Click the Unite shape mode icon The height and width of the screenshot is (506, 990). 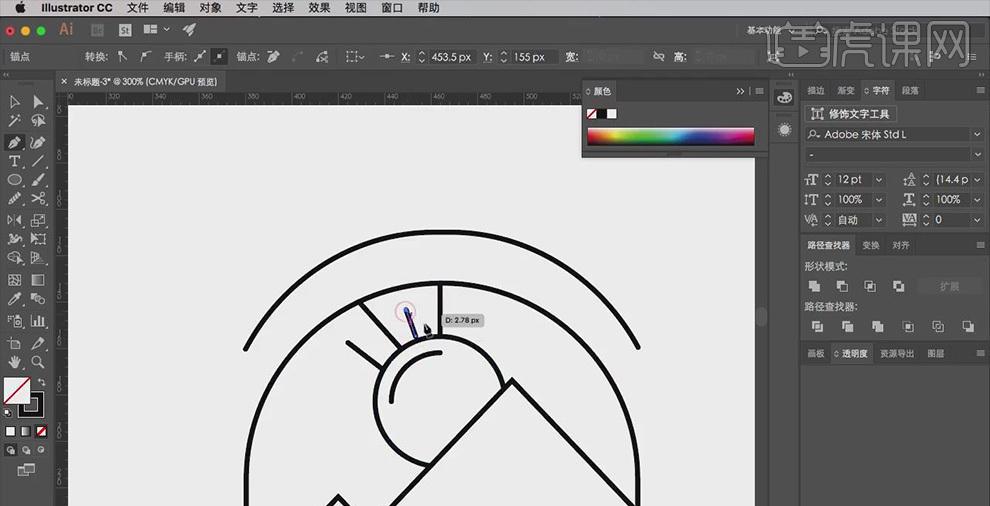coord(815,286)
